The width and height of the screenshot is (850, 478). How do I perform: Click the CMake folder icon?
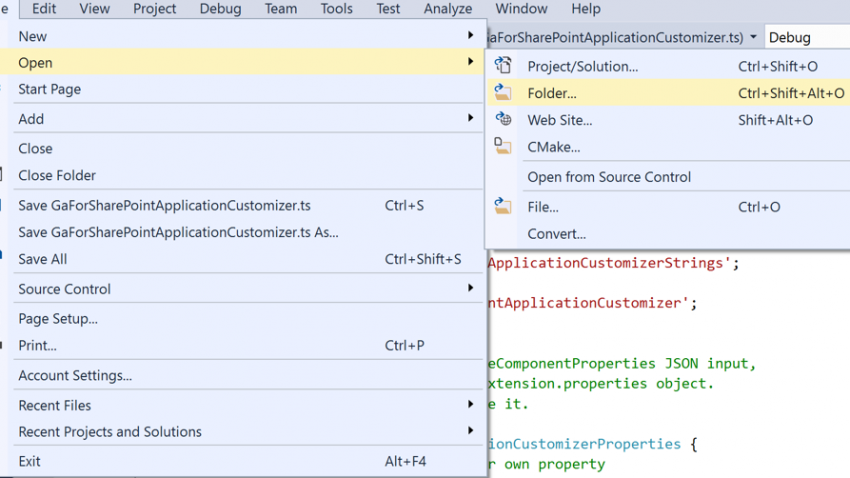pyautogui.click(x=503, y=146)
